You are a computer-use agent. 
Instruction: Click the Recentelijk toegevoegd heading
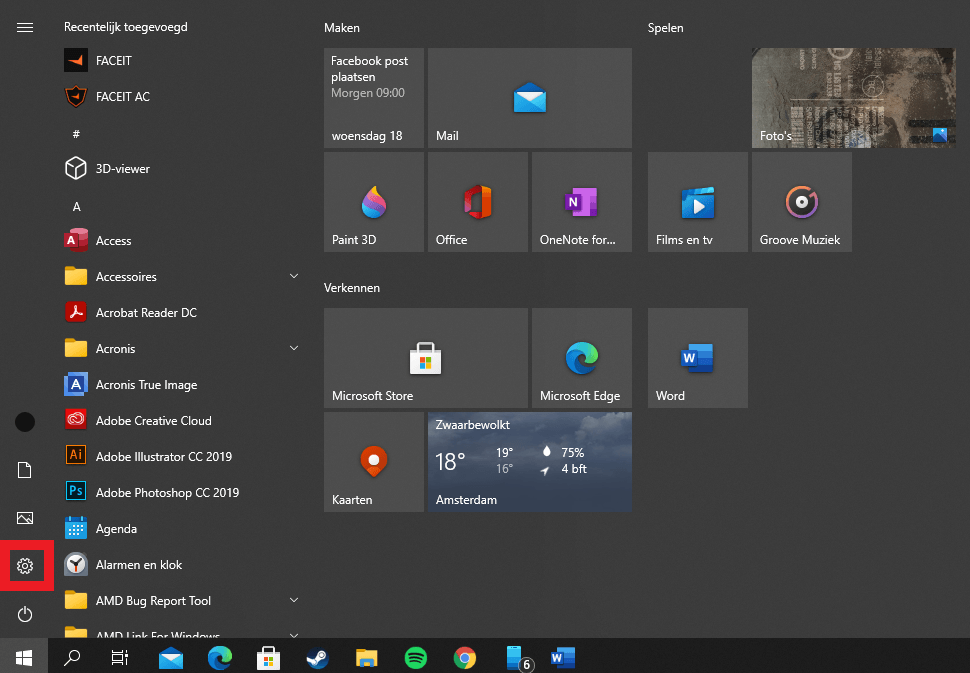[x=126, y=27]
